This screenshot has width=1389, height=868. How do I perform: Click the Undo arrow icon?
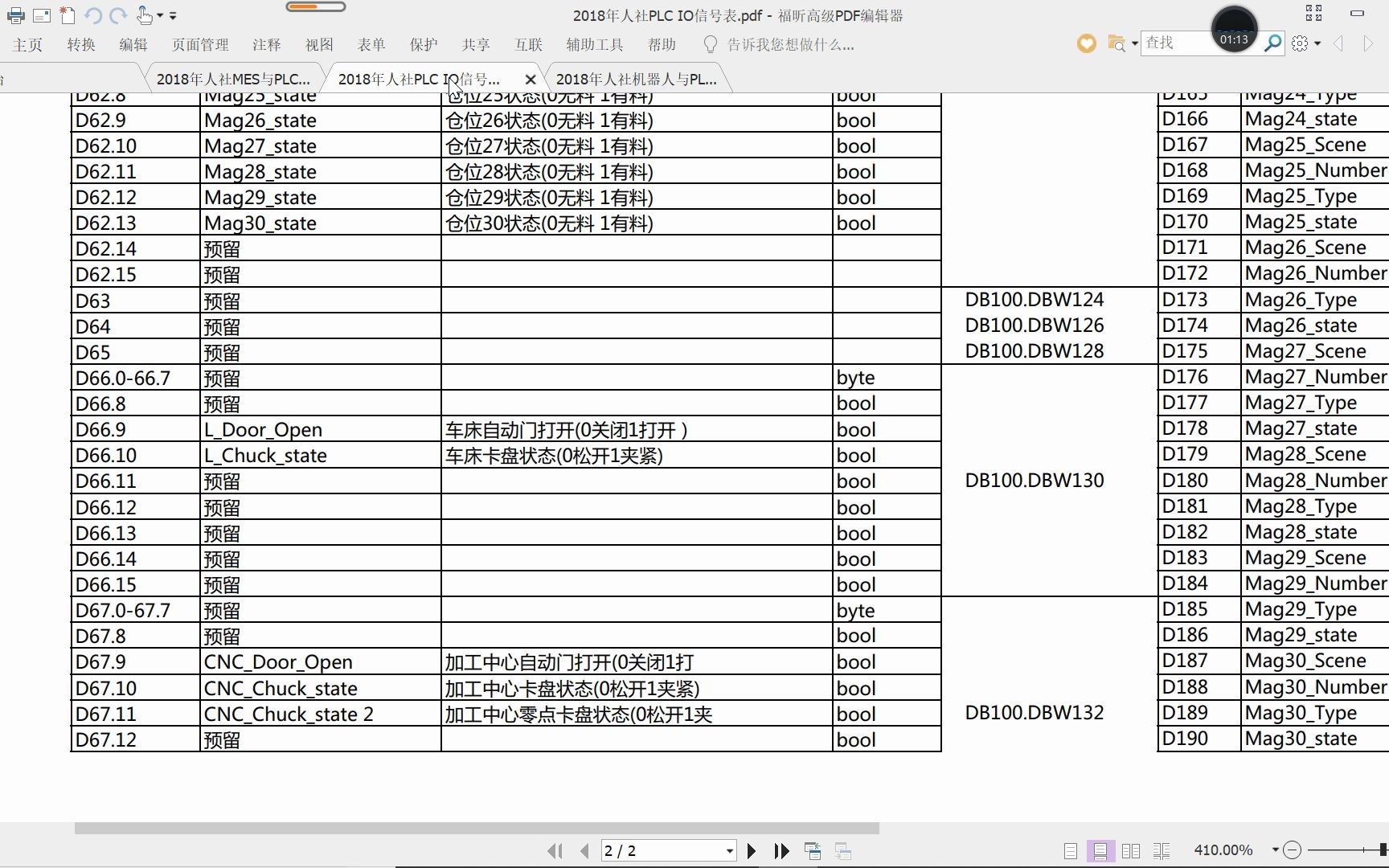pos(93,15)
